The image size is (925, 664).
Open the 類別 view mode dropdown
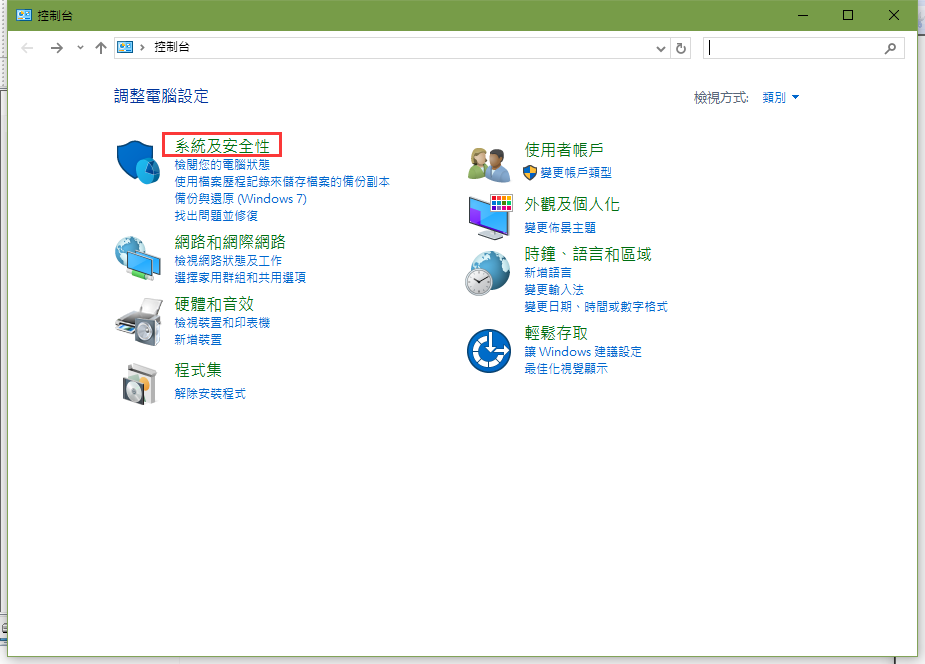pyautogui.click(x=780, y=97)
